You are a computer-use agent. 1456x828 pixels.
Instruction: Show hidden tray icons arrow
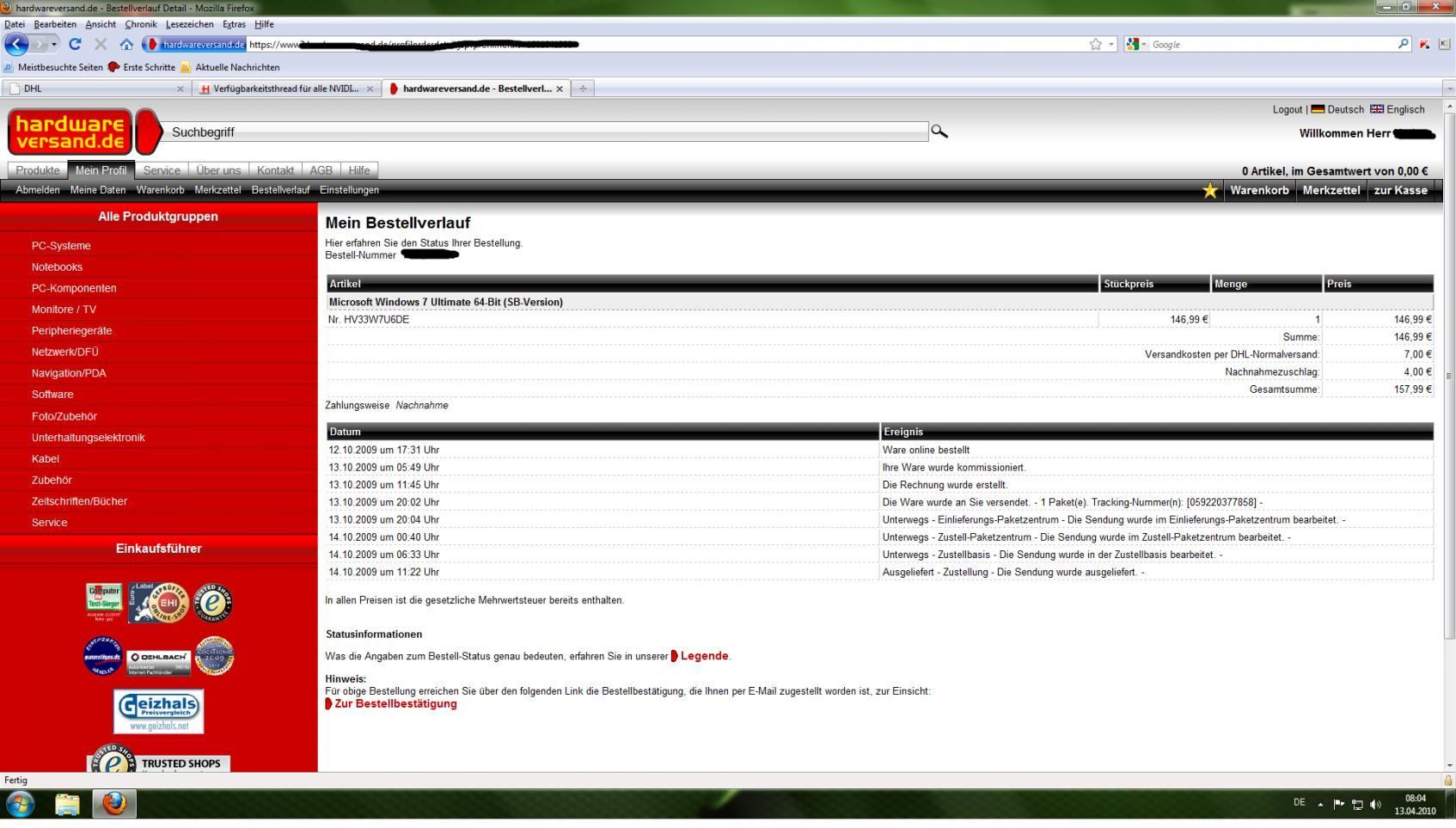coord(1320,805)
